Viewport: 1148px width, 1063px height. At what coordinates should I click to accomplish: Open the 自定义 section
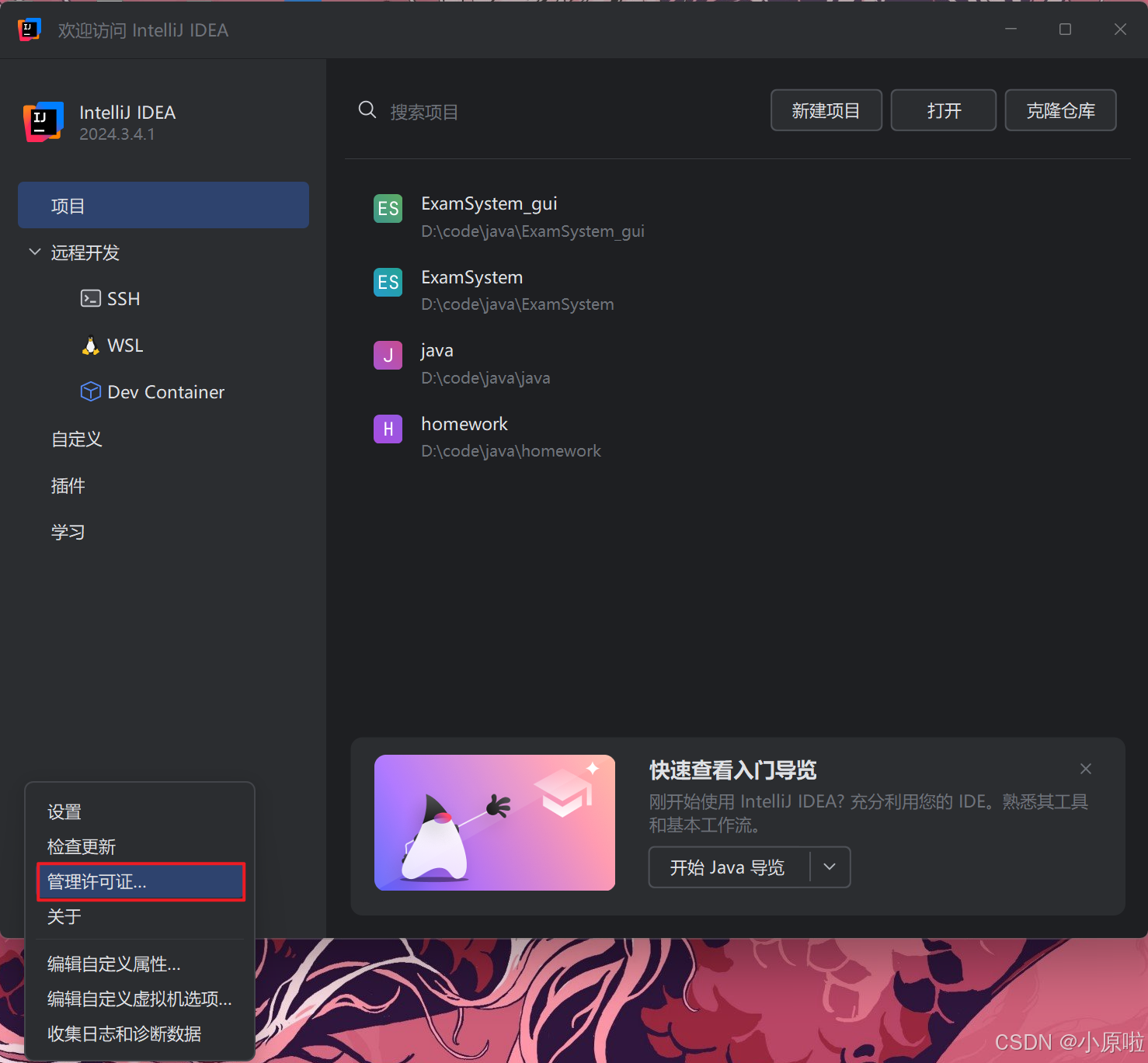point(76,439)
